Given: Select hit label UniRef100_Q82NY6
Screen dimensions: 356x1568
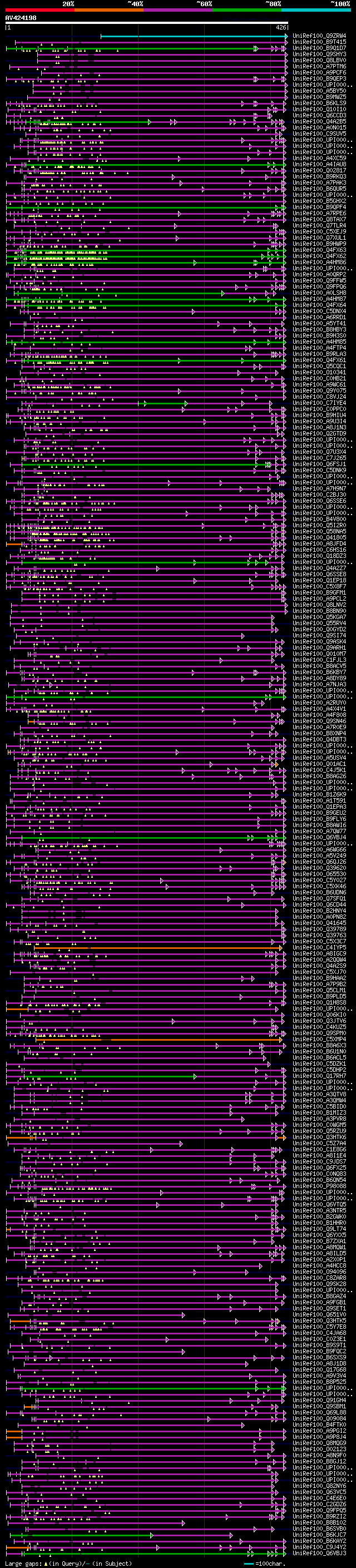Looking at the screenshot, I should point(319,1485).
